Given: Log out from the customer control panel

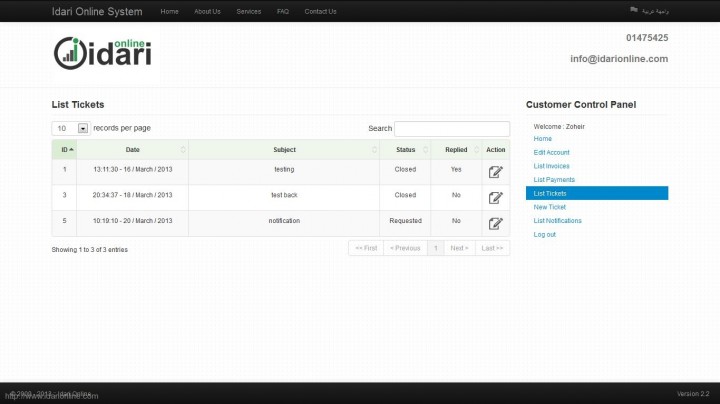Looking at the screenshot, I should (545, 234).
